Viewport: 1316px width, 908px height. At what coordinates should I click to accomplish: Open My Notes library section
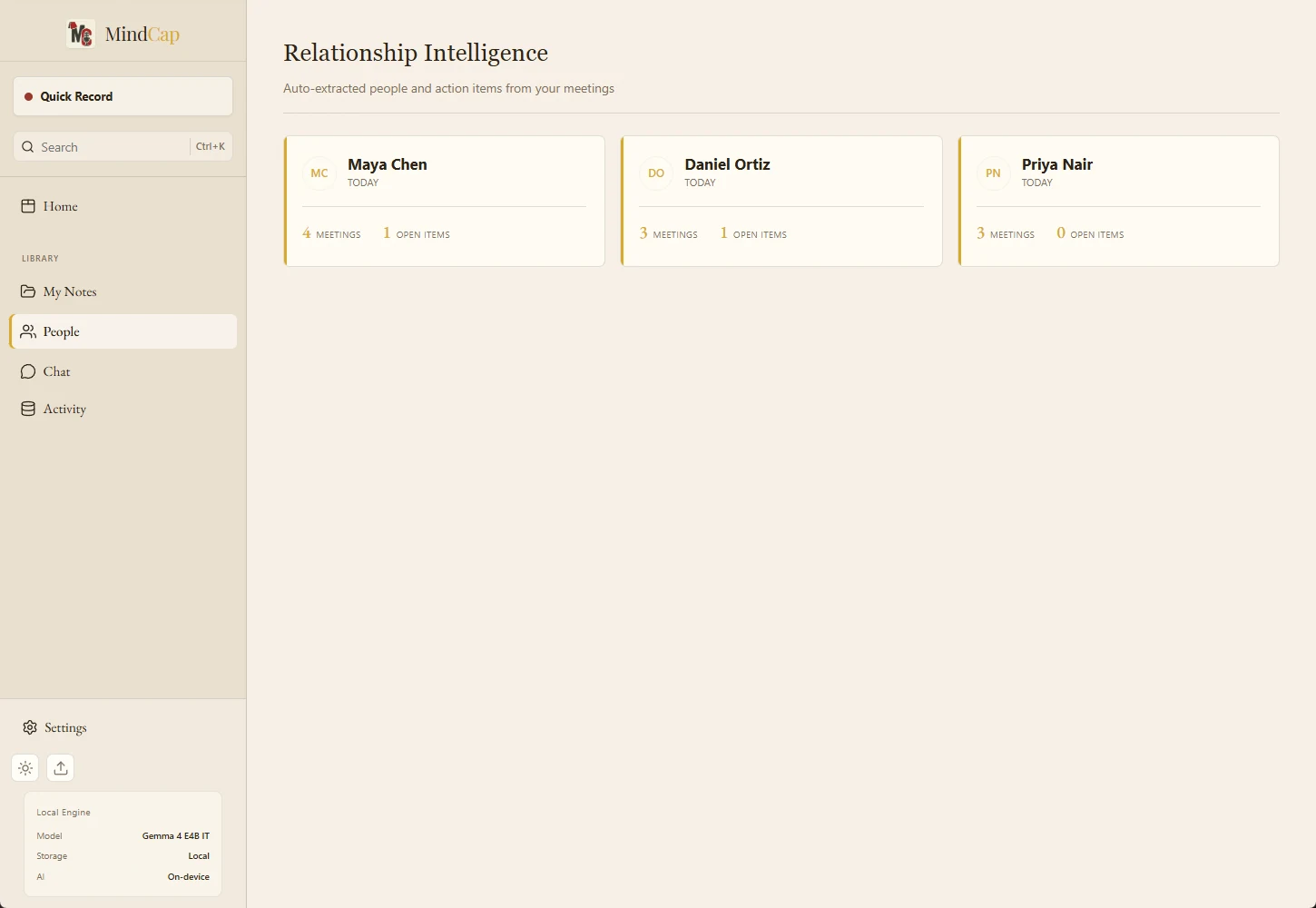123,291
